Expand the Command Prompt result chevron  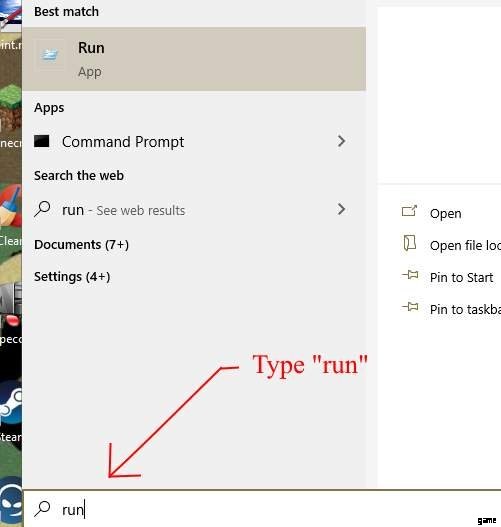coord(341,141)
